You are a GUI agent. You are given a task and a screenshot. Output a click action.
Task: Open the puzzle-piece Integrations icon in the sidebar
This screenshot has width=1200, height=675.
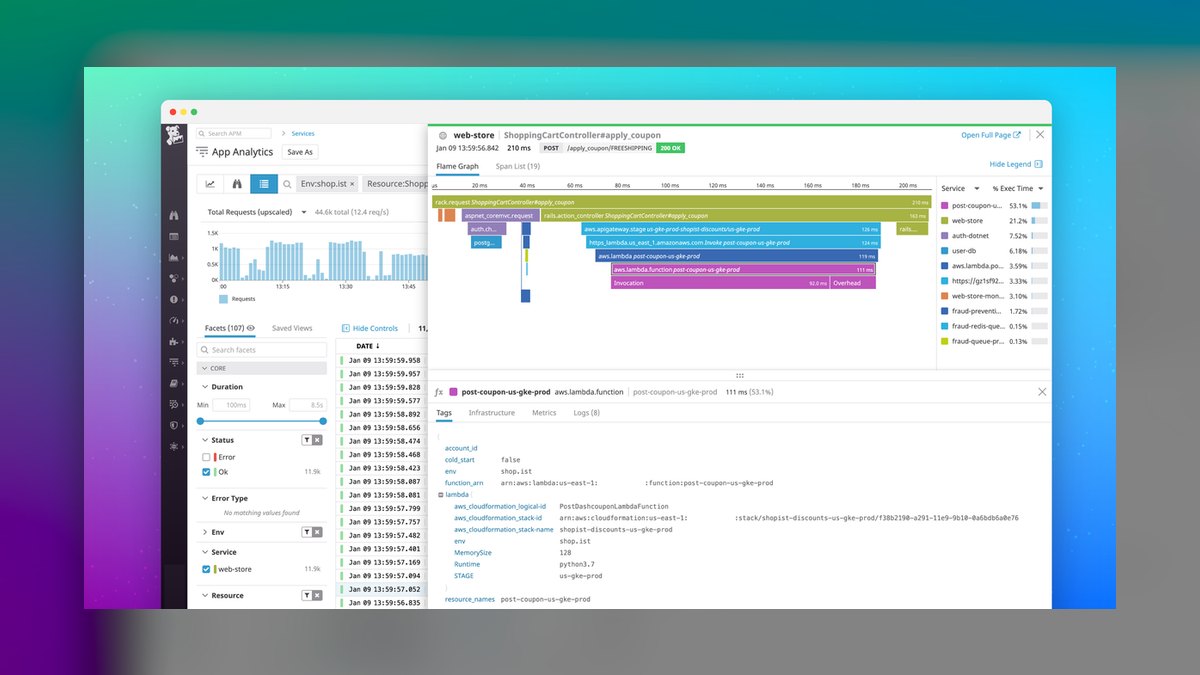[x=174, y=341]
